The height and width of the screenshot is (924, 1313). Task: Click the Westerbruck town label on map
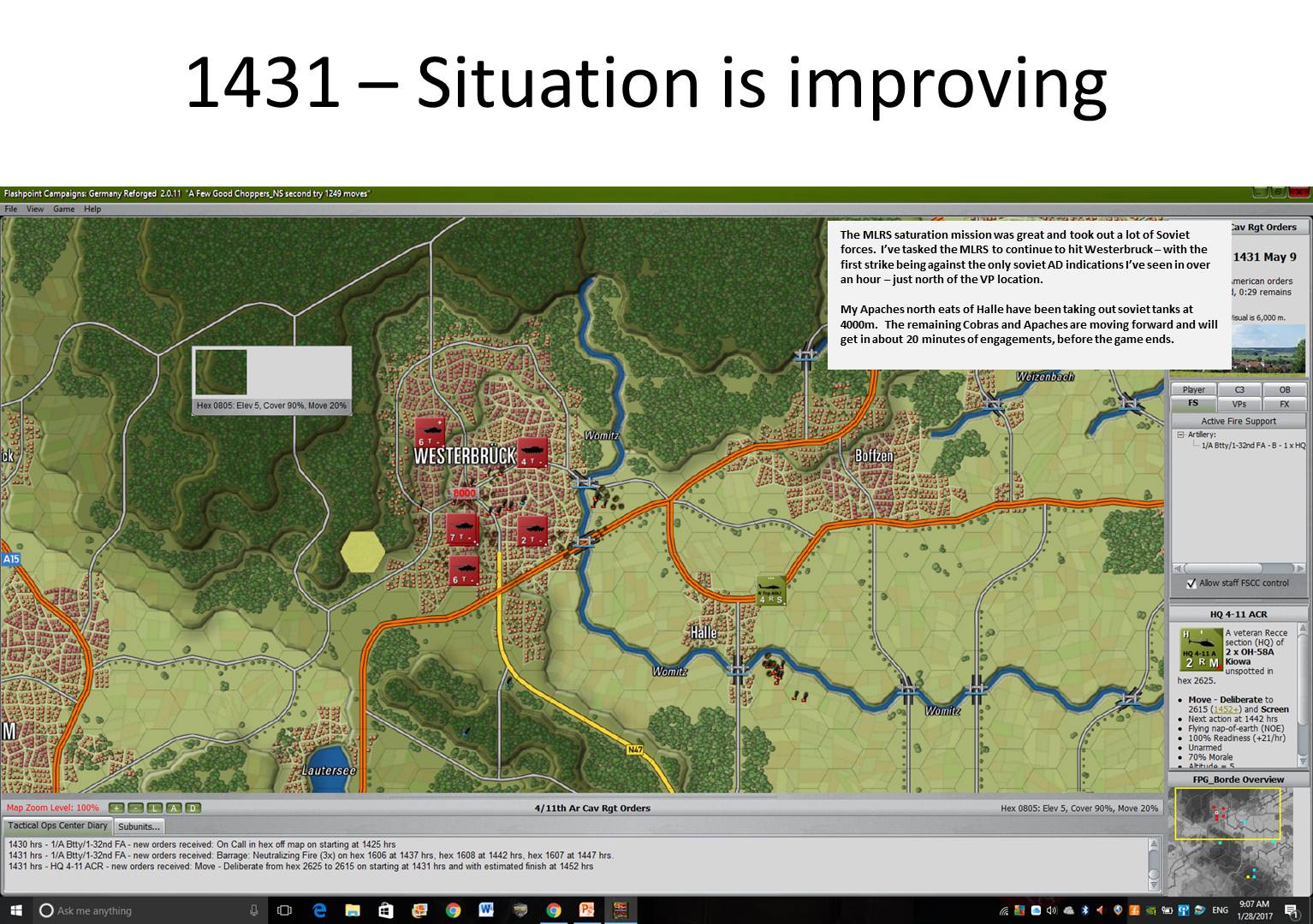point(465,455)
